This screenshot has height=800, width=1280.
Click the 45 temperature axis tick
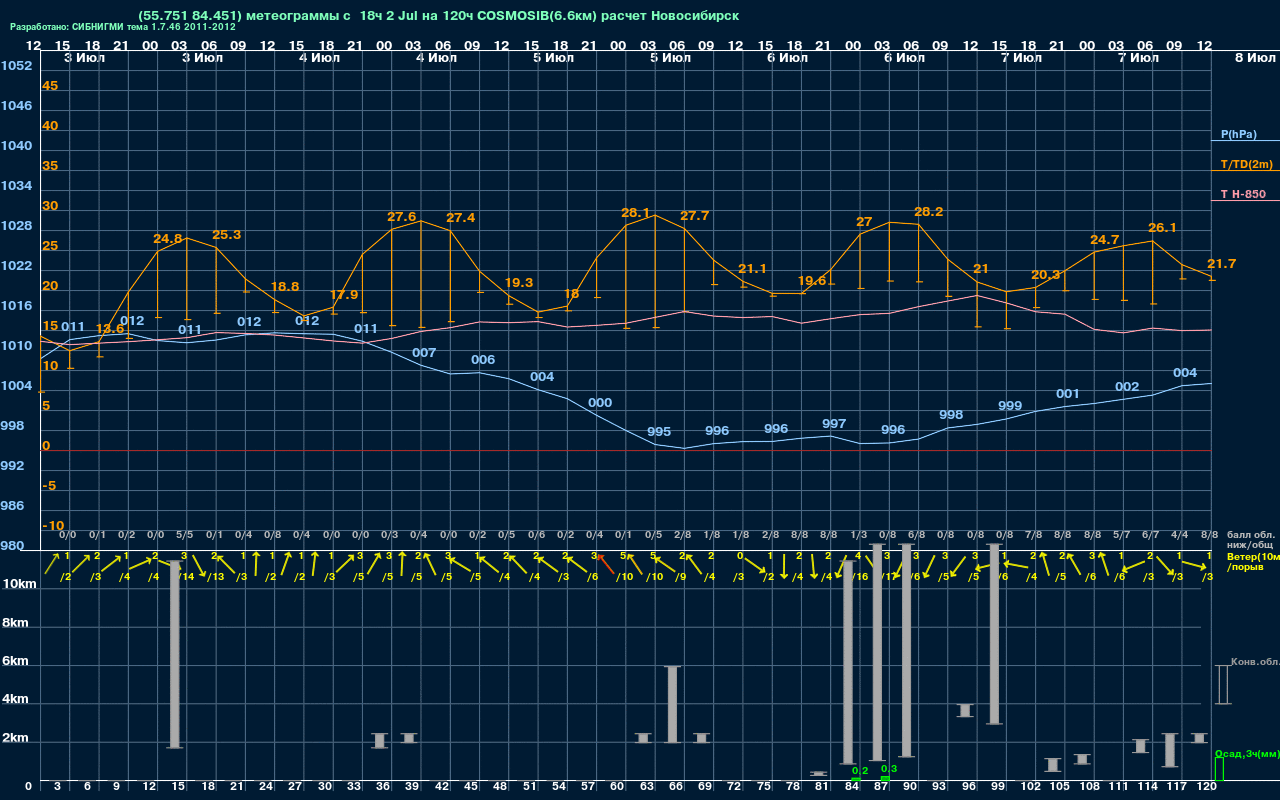tap(50, 85)
